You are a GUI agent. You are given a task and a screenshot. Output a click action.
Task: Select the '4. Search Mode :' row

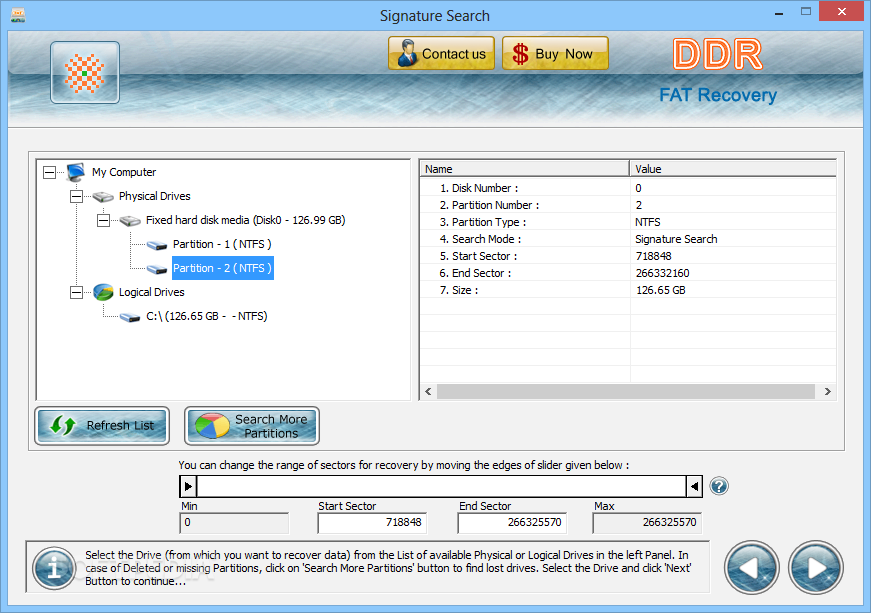628,239
